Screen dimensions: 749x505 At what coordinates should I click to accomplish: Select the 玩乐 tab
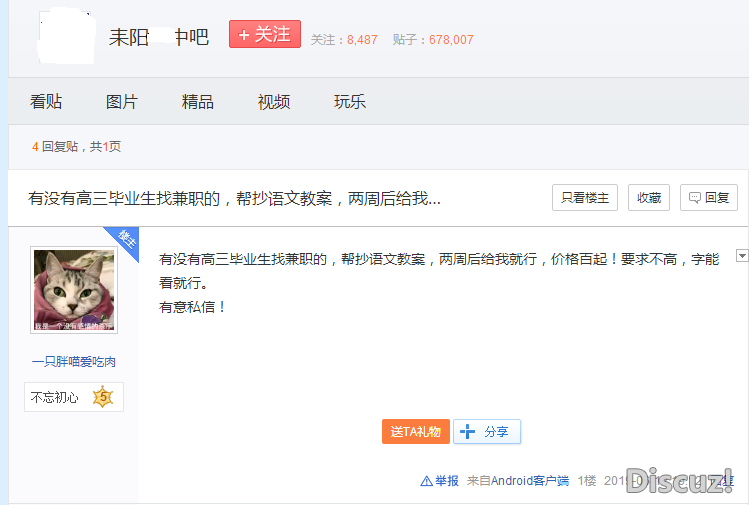click(x=350, y=102)
